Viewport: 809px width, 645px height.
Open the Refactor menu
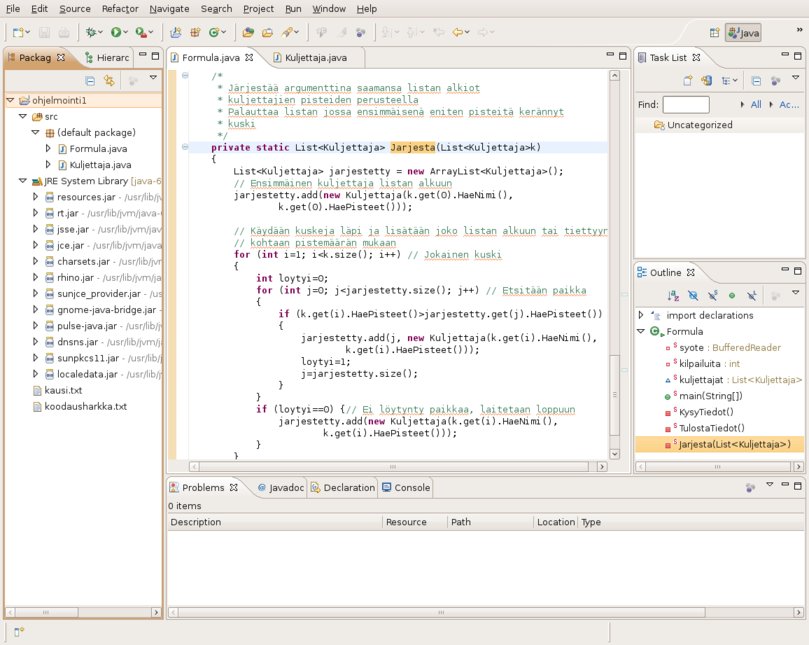pos(120,8)
